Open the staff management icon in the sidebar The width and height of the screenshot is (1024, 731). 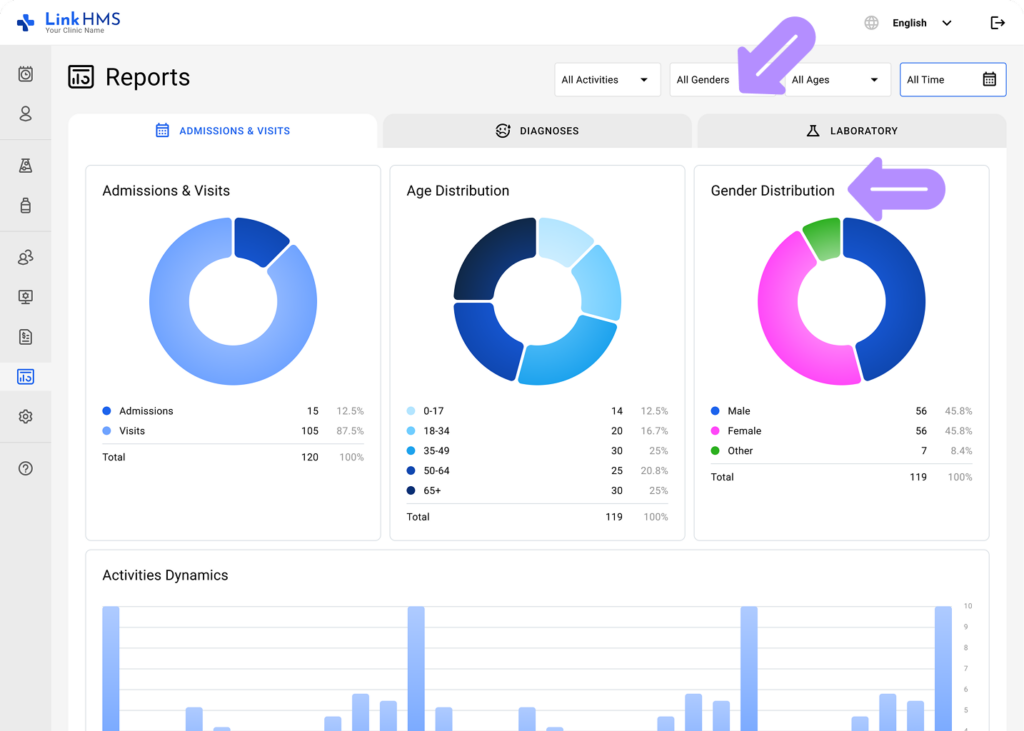[x=24, y=257]
